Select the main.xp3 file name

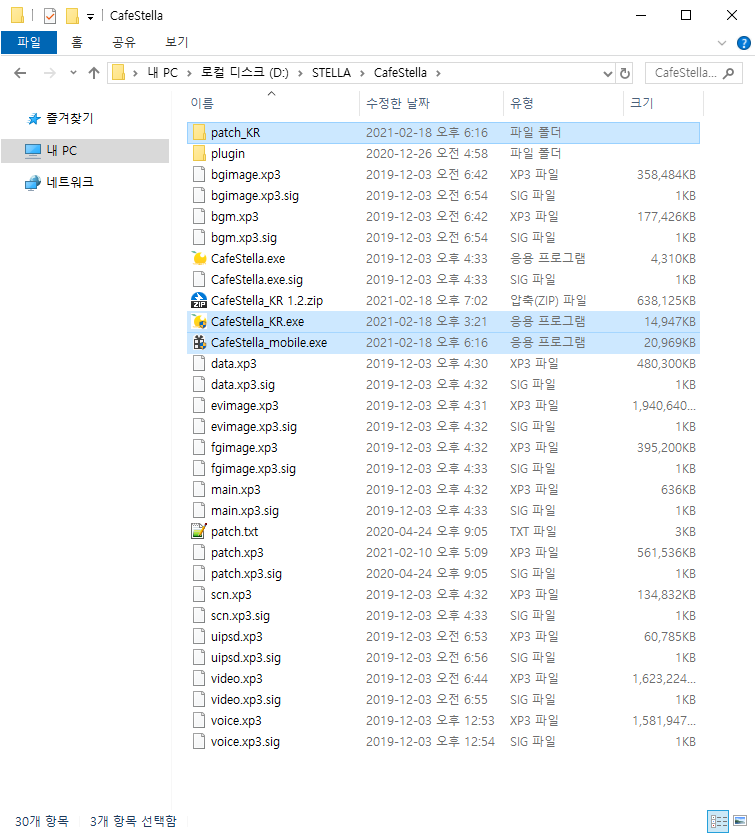[236, 490]
